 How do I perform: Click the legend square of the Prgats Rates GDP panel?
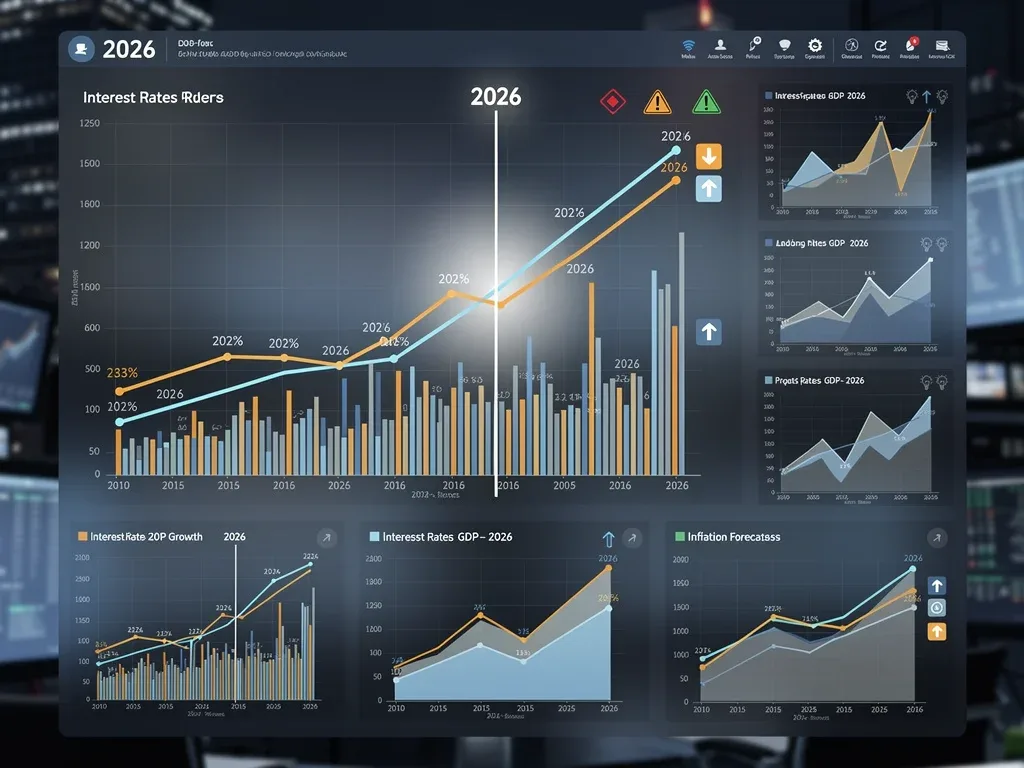click(769, 380)
